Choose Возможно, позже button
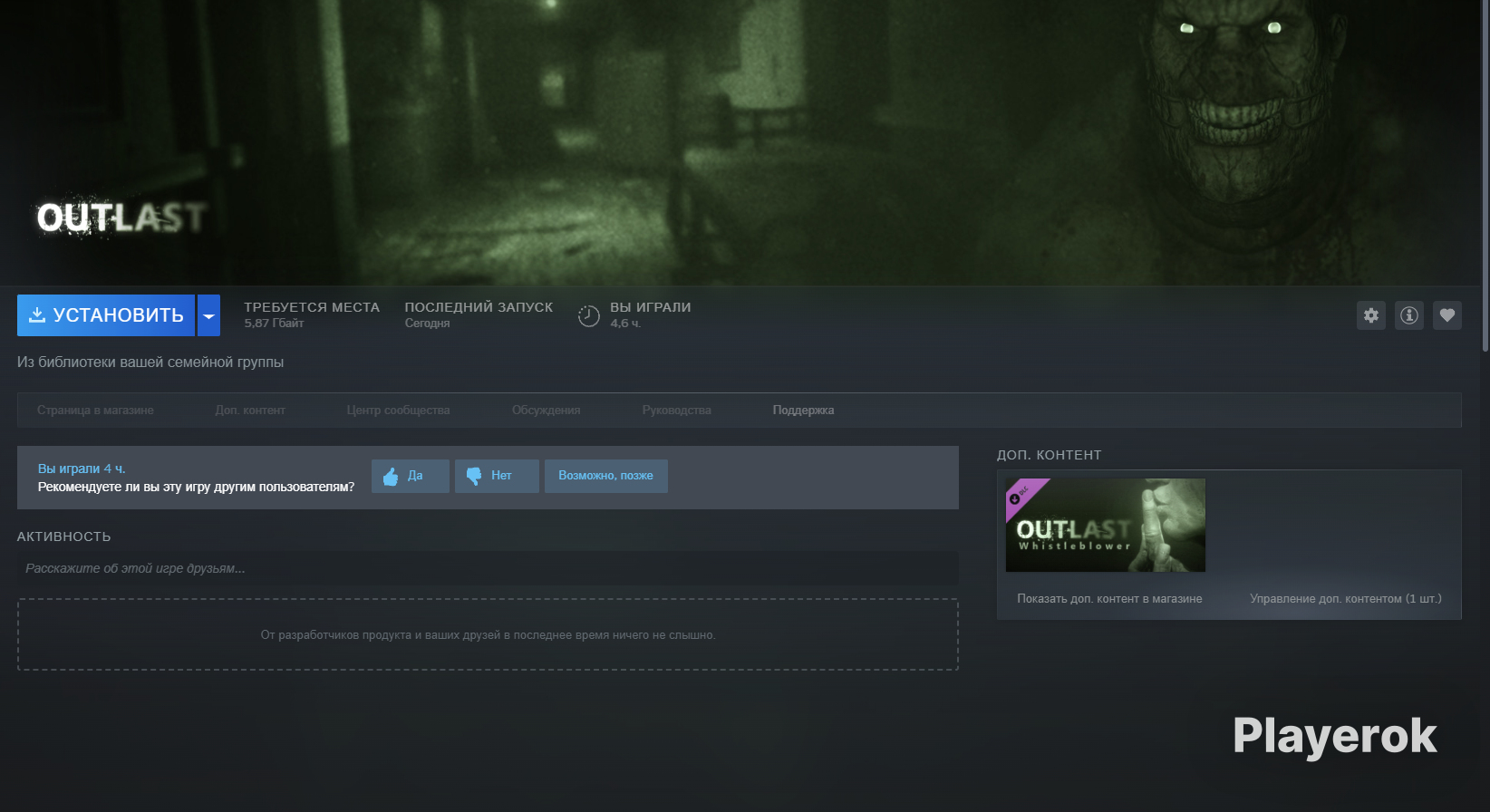The image size is (1490, 812). tap(606, 476)
